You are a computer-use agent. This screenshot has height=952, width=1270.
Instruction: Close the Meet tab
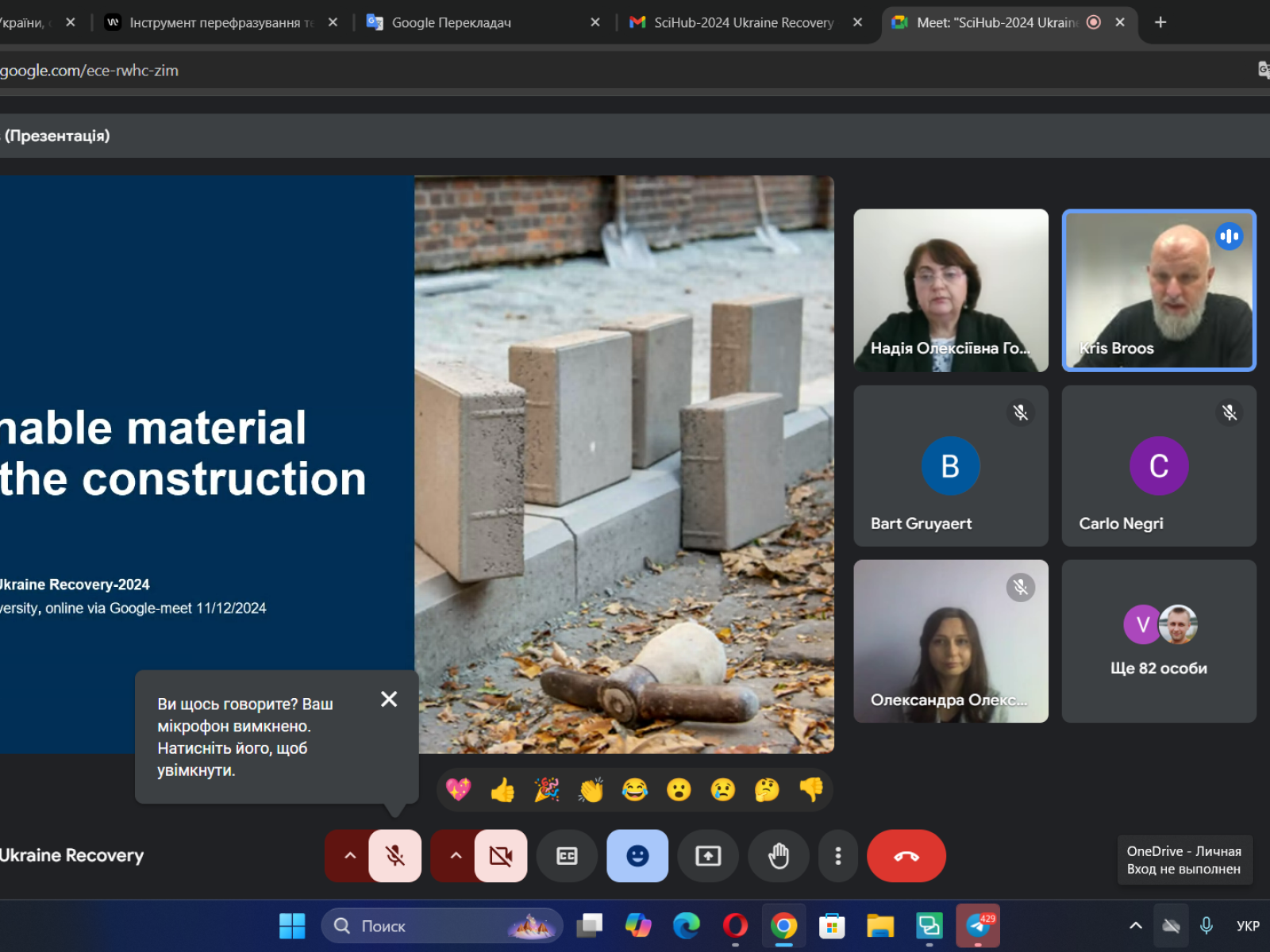[1120, 22]
